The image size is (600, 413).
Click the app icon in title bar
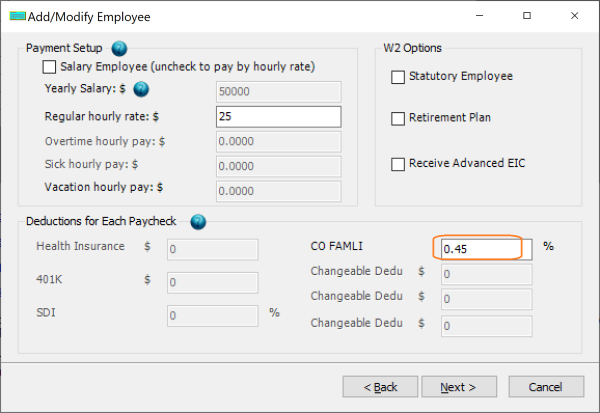(x=17, y=16)
